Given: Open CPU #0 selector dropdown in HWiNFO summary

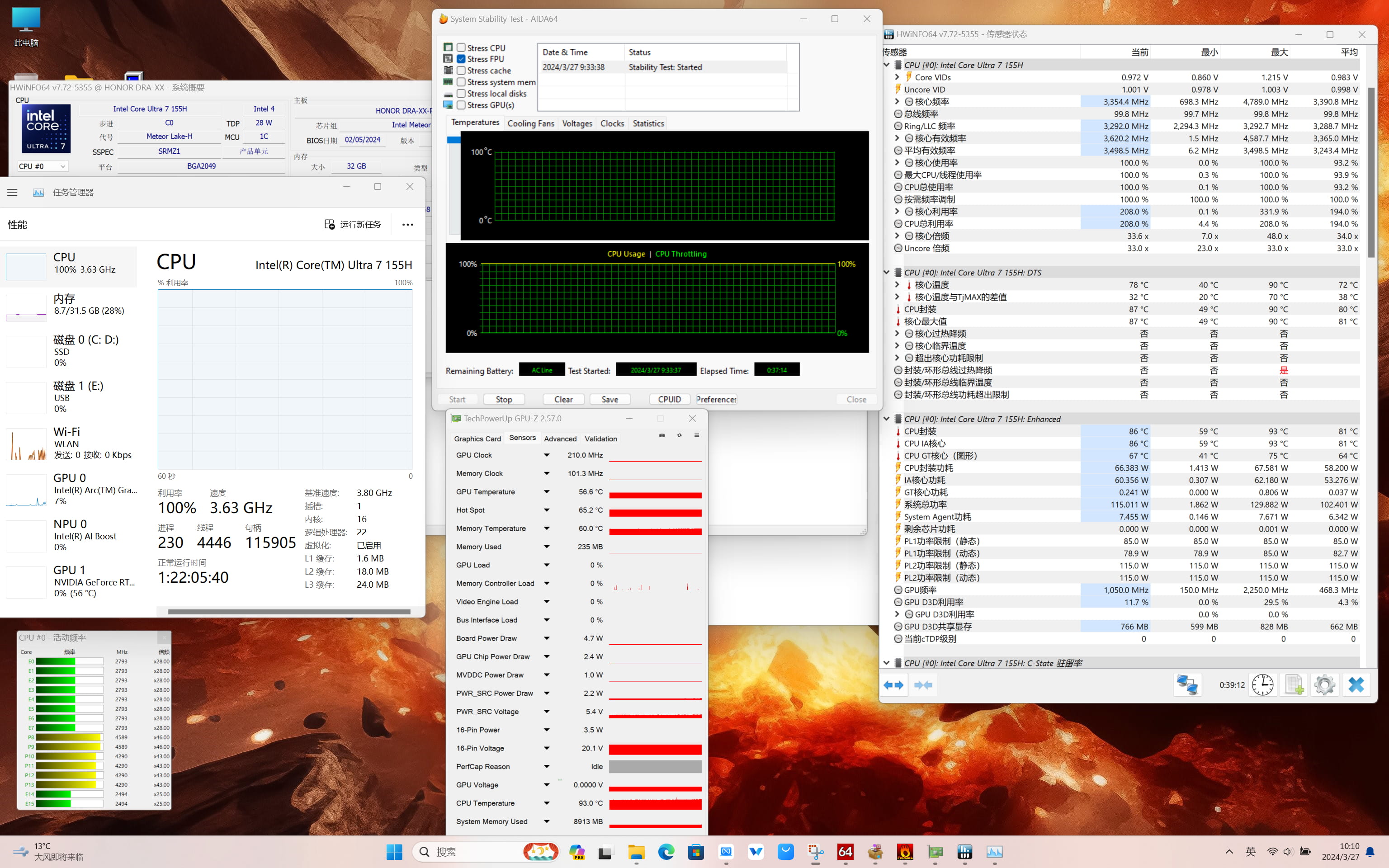Looking at the screenshot, I should coord(43,166).
